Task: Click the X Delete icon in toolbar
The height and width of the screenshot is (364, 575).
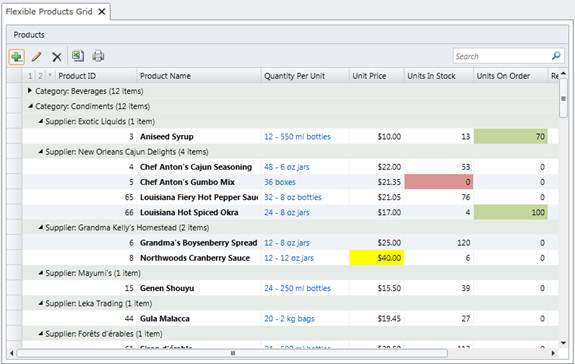Action: (57, 57)
